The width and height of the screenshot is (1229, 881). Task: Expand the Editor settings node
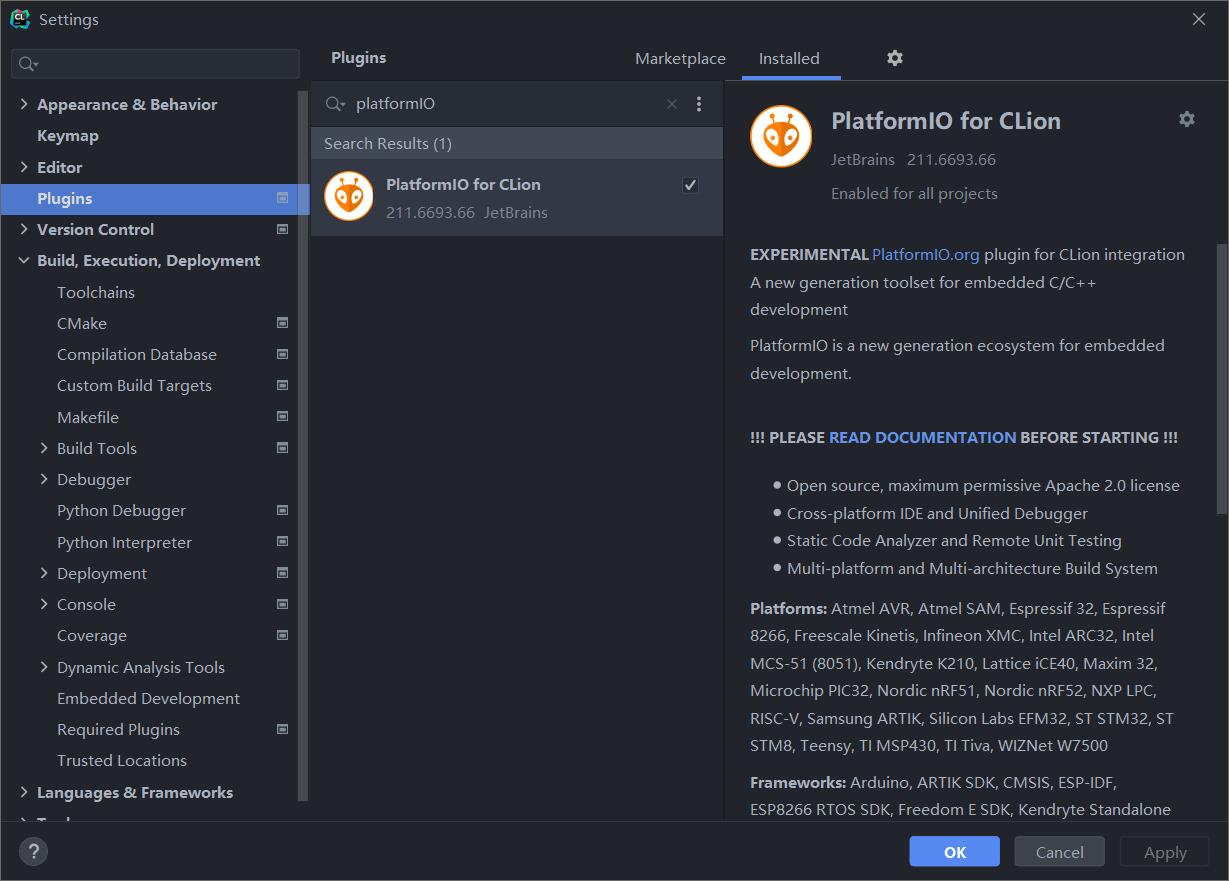coord(24,167)
